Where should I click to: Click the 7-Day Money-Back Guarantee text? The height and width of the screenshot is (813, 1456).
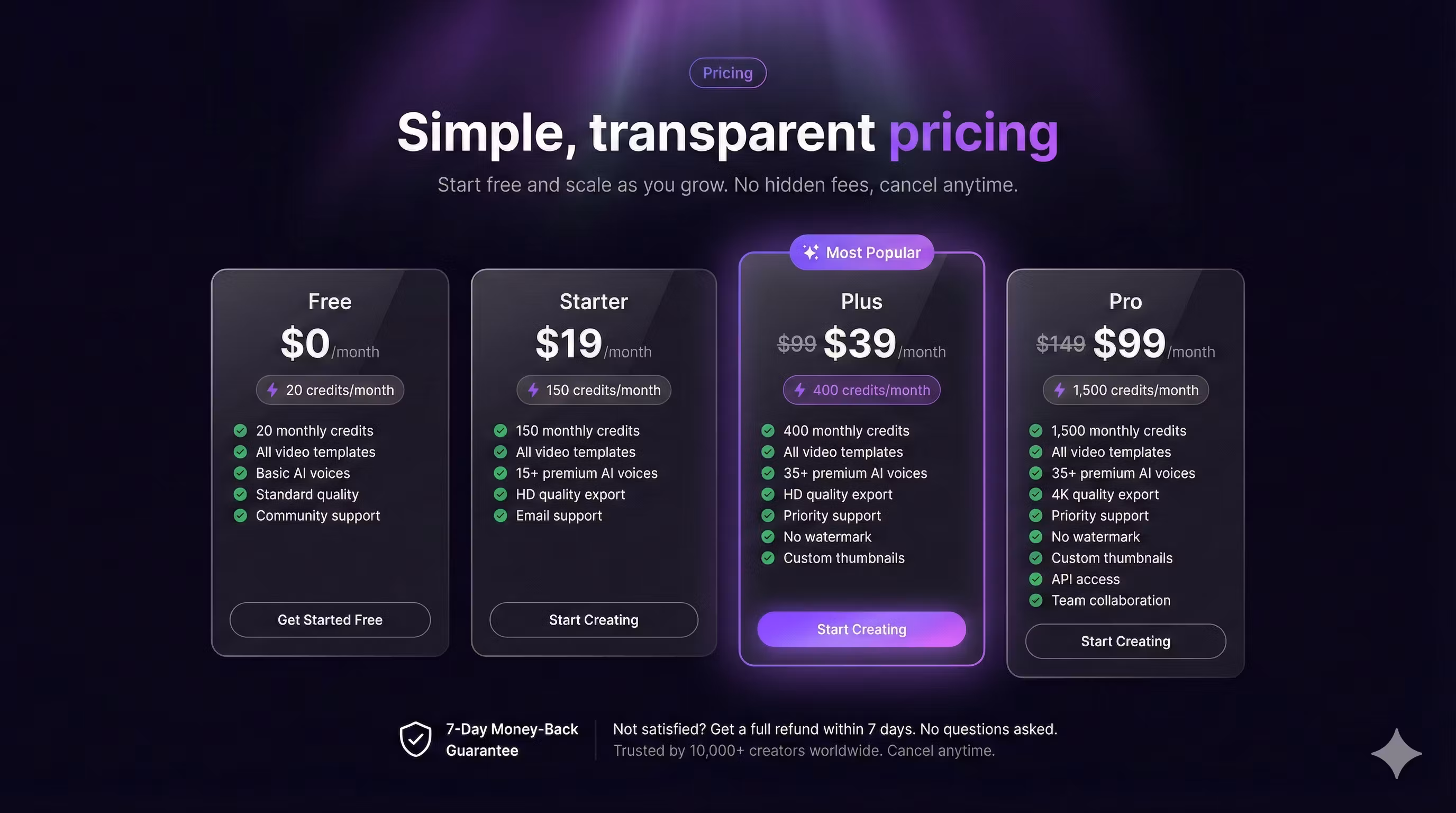tap(512, 739)
